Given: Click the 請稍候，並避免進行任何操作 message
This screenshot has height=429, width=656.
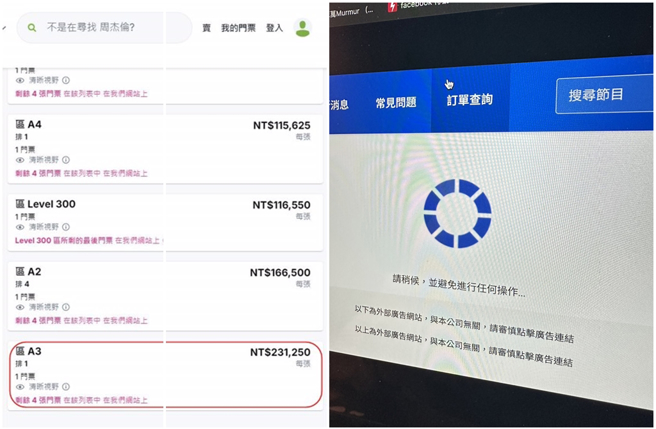Looking at the screenshot, I should 459,285.
